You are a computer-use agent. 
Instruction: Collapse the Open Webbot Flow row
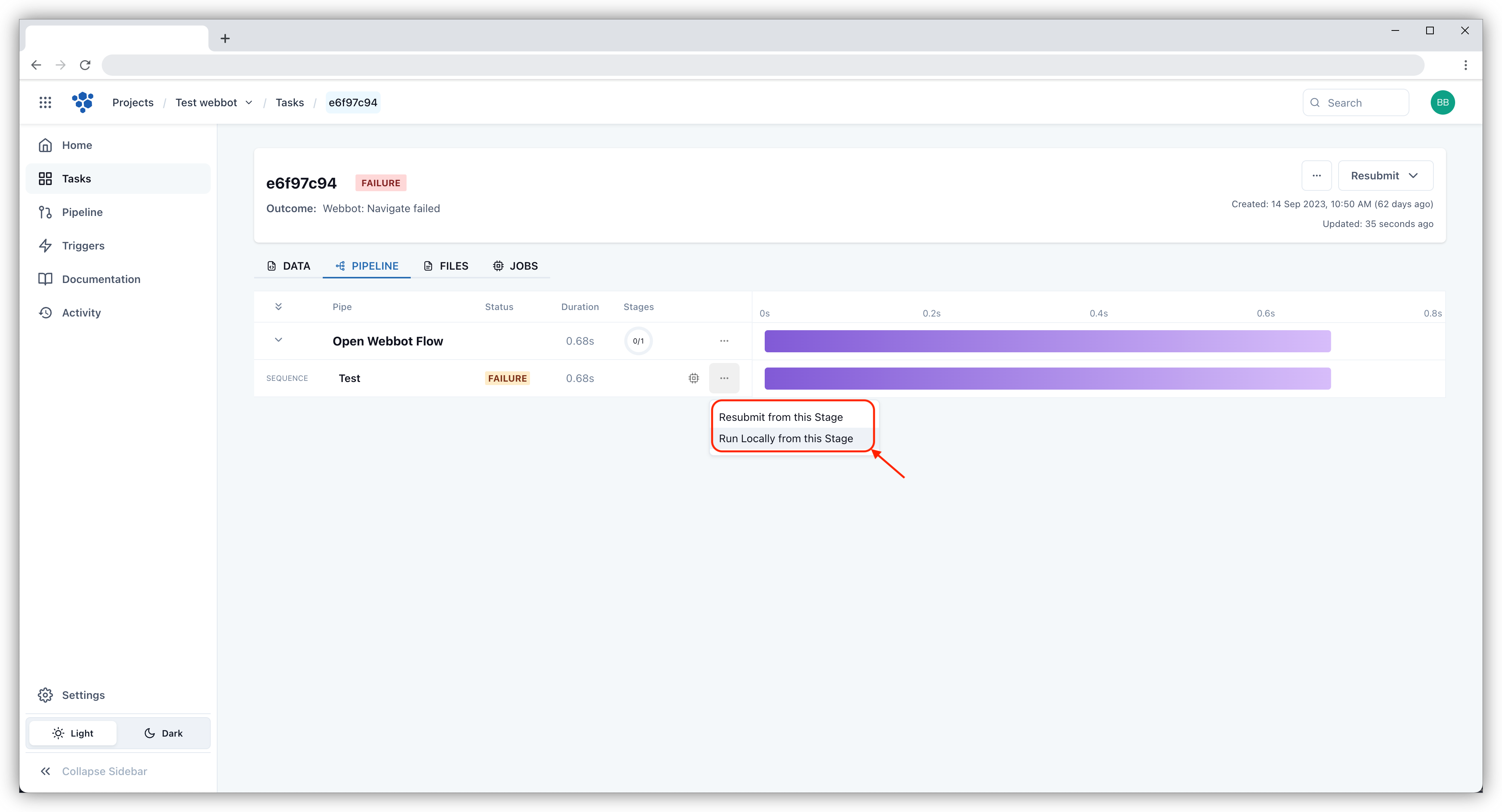(278, 340)
